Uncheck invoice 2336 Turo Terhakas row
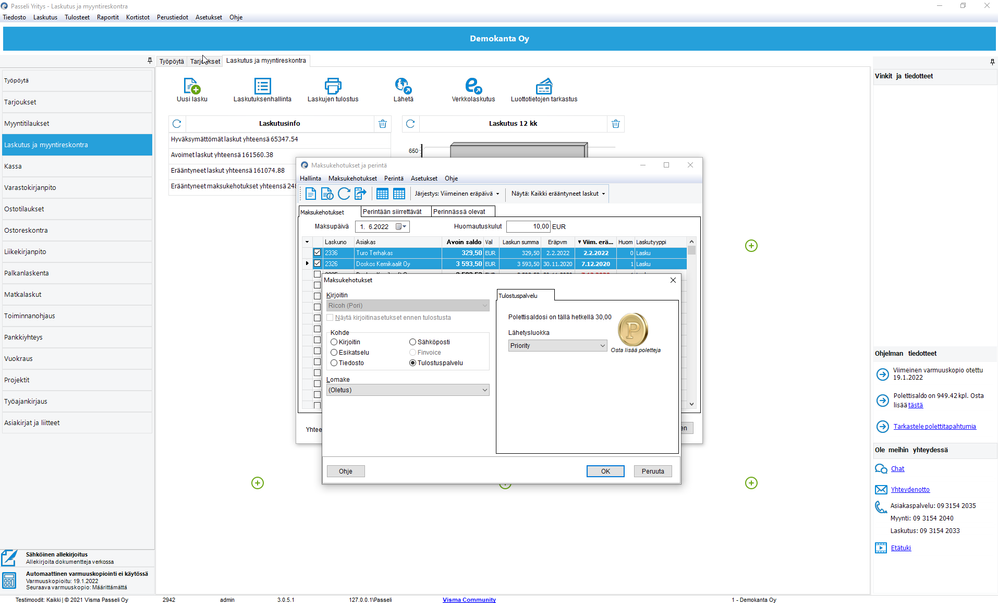Screen dimensions: 998x603 [317, 253]
